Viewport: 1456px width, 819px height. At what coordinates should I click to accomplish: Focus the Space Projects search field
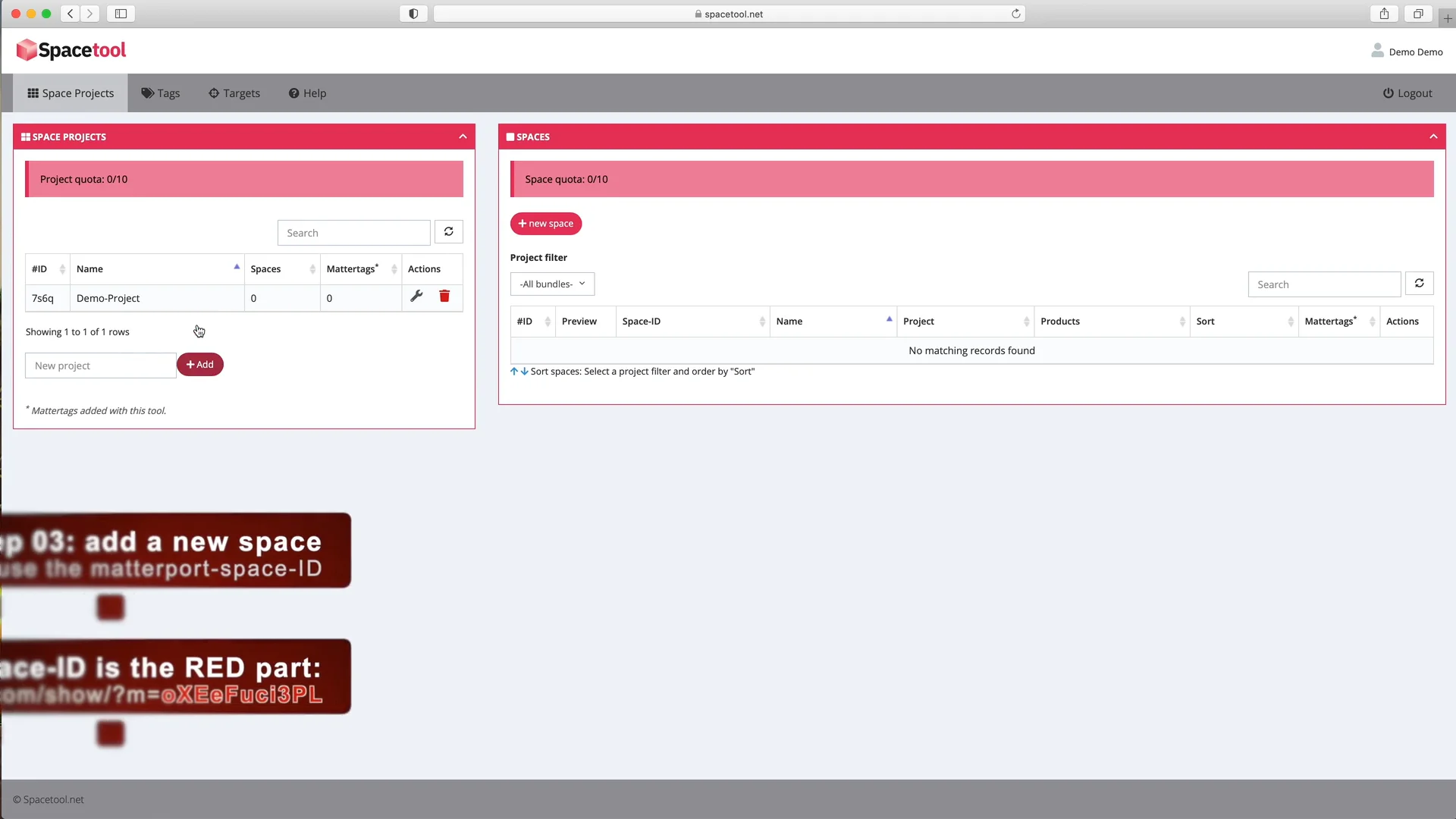[354, 233]
